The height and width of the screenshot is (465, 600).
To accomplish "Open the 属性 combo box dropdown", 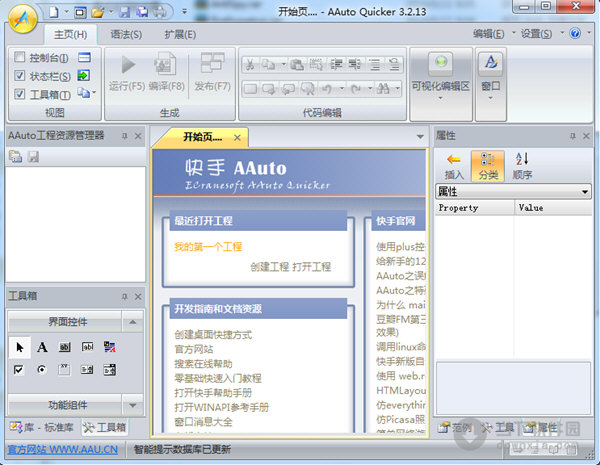I will click(x=585, y=191).
